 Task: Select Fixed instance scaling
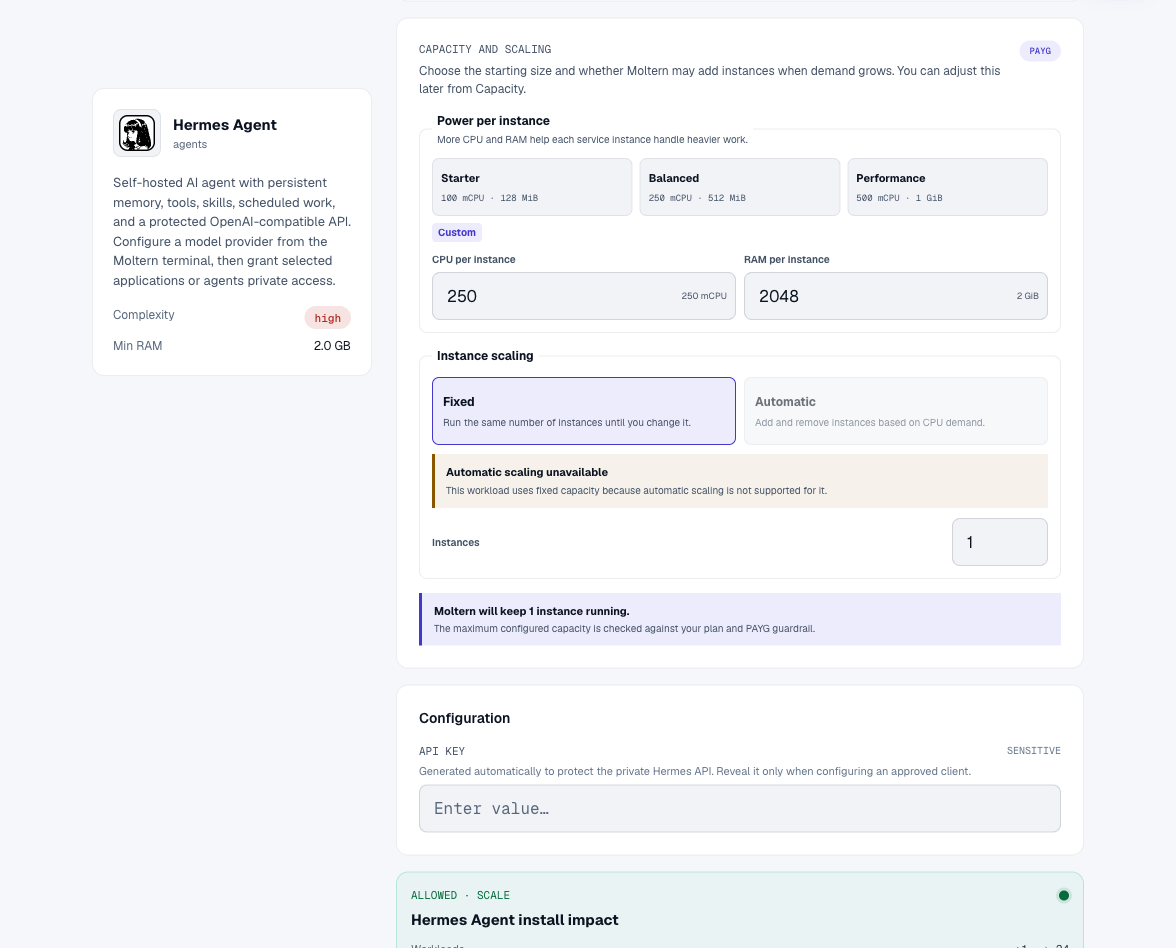click(x=584, y=411)
